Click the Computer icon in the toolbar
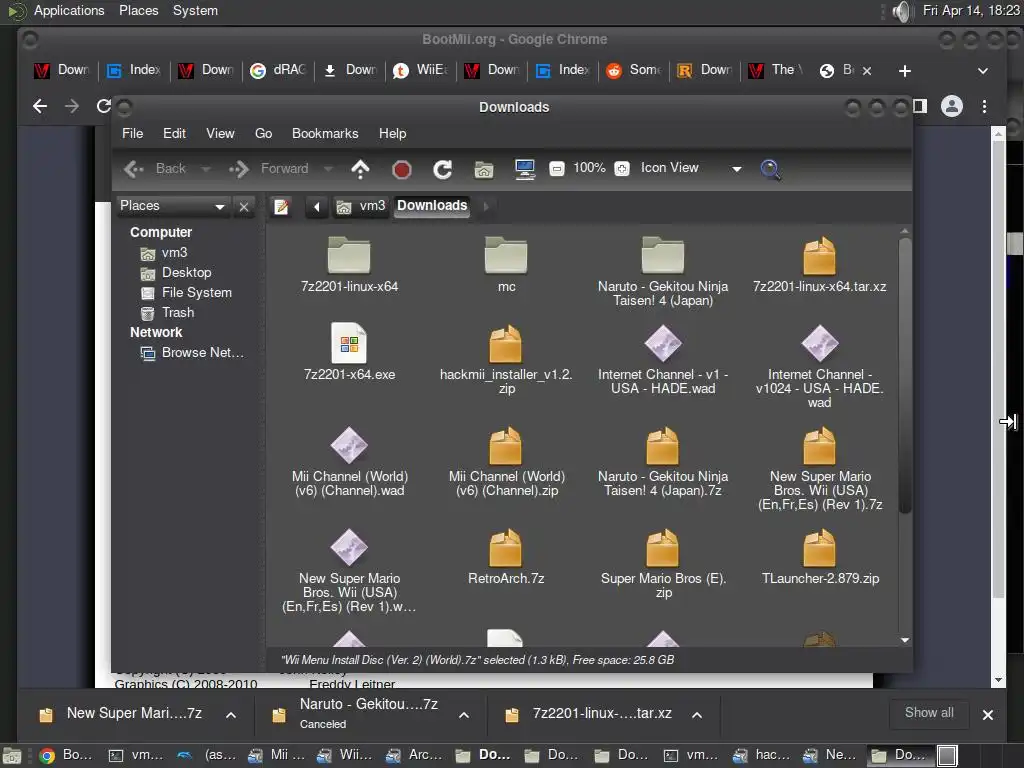 pyautogui.click(x=525, y=169)
